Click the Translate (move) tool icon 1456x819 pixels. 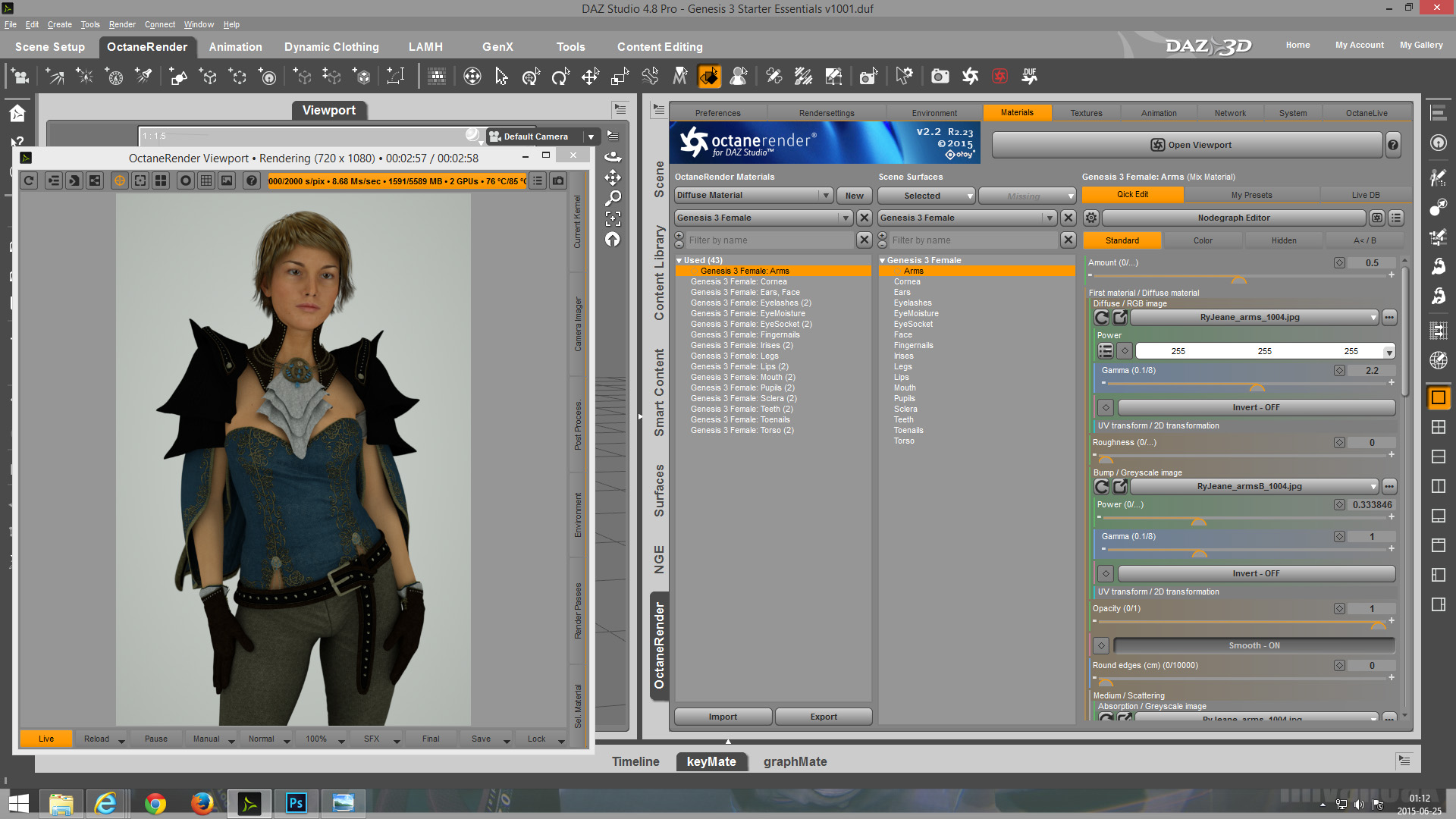tap(590, 77)
